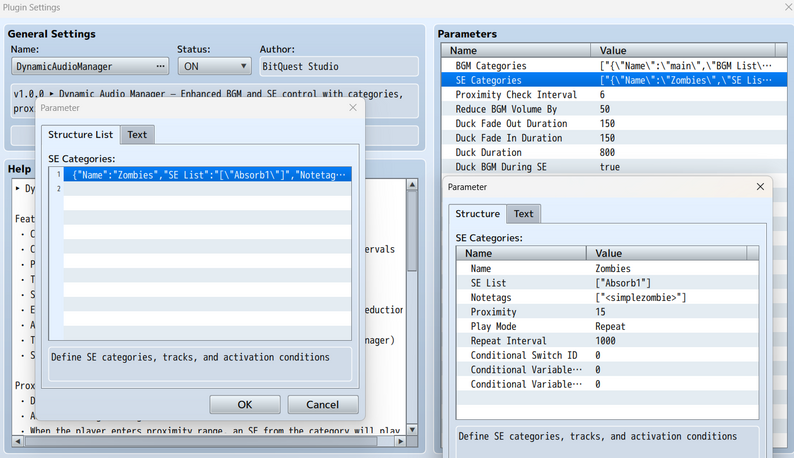Switch to the Structure List tab
Image resolution: width=794 pixels, height=458 pixels.
pyautogui.click(x=81, y=135)
